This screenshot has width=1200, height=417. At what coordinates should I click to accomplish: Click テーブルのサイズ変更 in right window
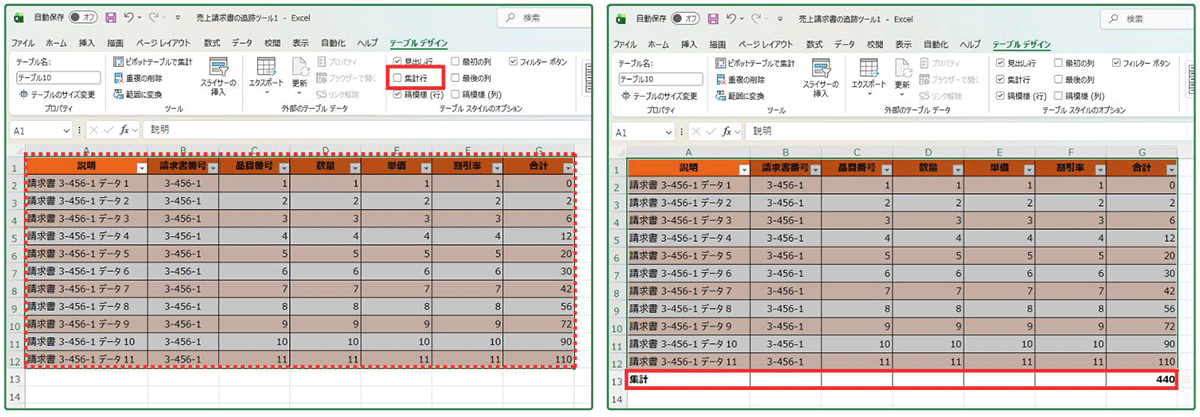(660, 95)
